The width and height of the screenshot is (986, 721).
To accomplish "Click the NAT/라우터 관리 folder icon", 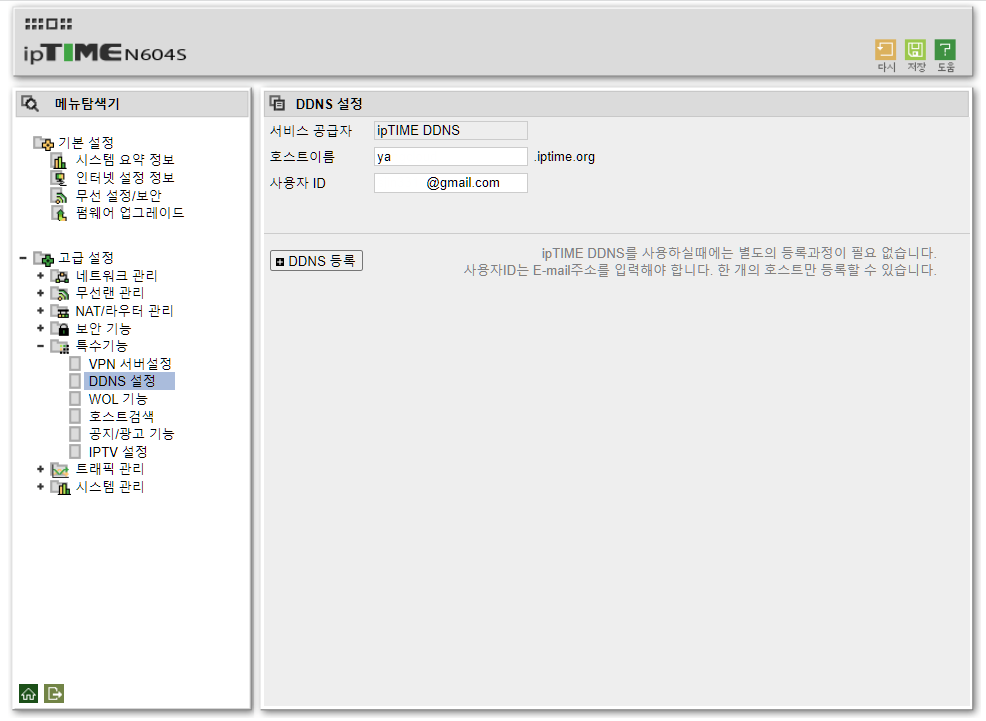I will click(x=60, y=311).
